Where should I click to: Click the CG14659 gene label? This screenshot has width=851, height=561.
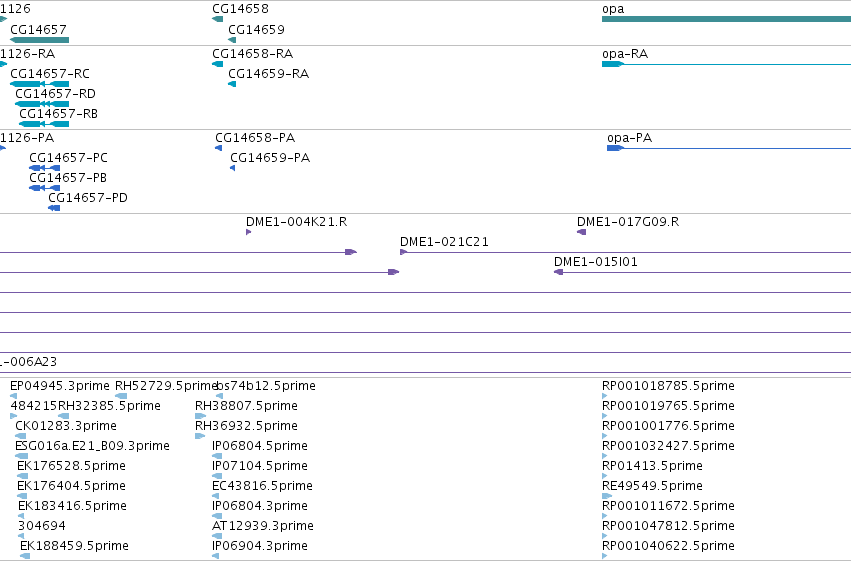tap(256, 29)
